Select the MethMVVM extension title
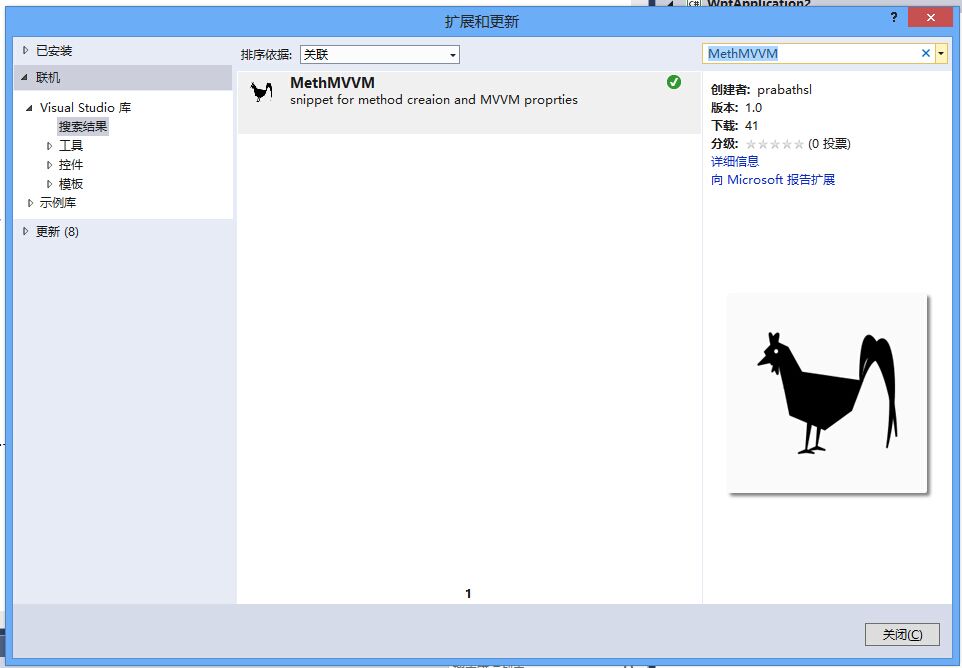The width and height of the screenshot is (962, 668). [333, 83]
